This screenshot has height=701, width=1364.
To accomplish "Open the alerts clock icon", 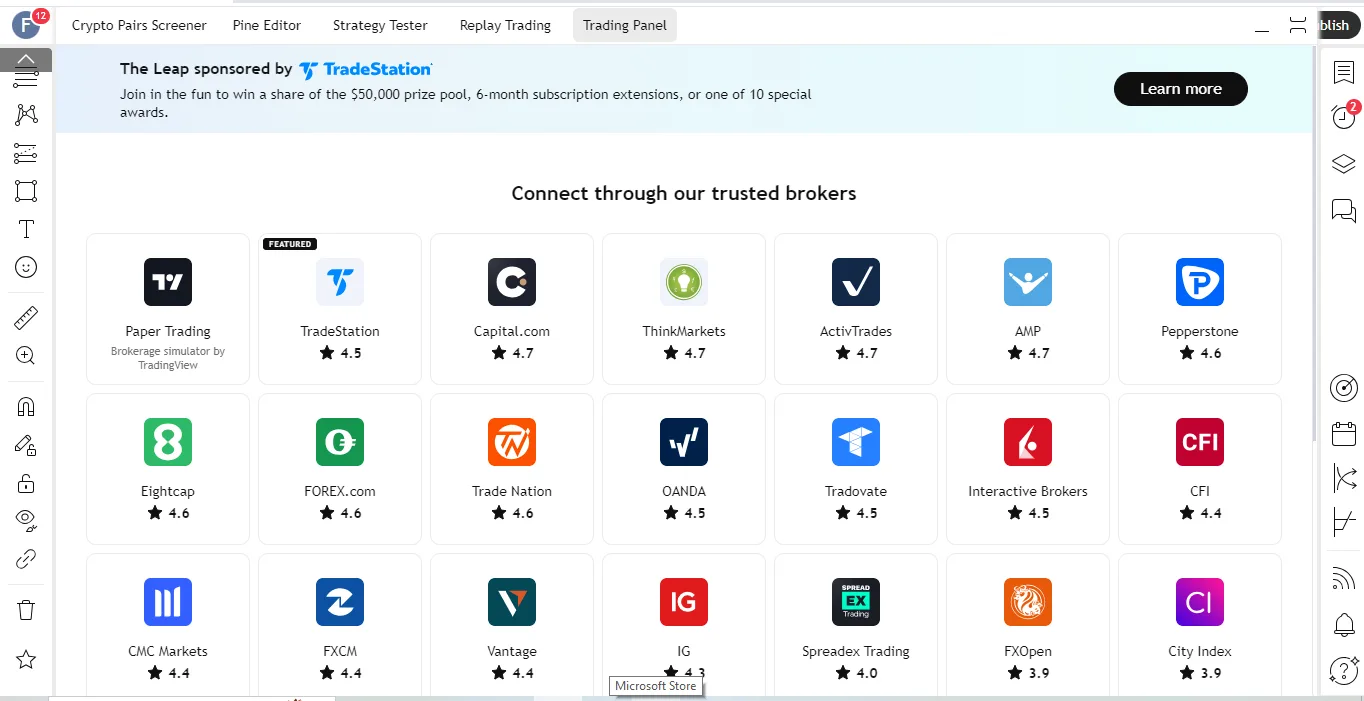I will pos(1344,117).
